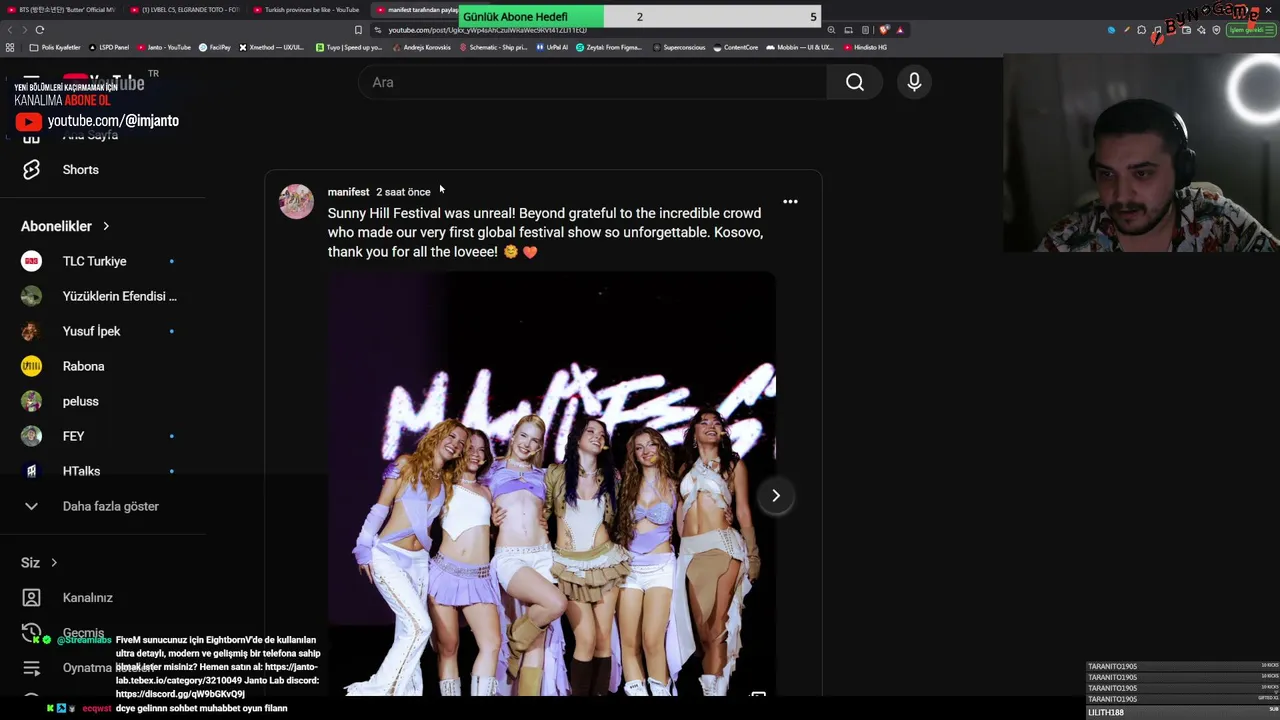Screen dimensions: 1280x720
Task: Open Mobbin bookmark
Action: tap(800, 47)
